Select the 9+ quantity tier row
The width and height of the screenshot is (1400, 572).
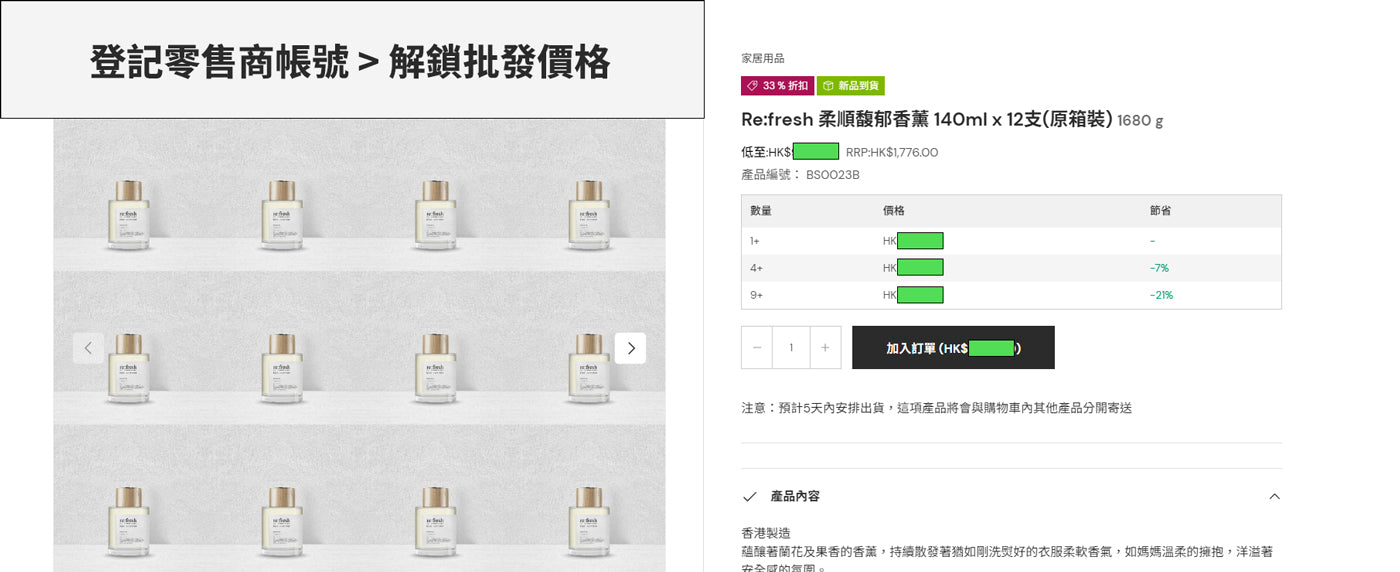click(1011, 295)
